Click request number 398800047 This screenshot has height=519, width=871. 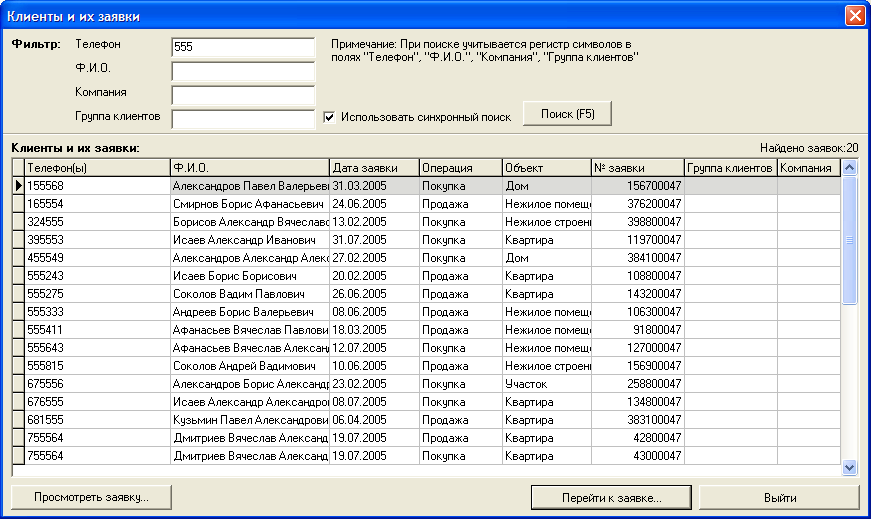638,222
